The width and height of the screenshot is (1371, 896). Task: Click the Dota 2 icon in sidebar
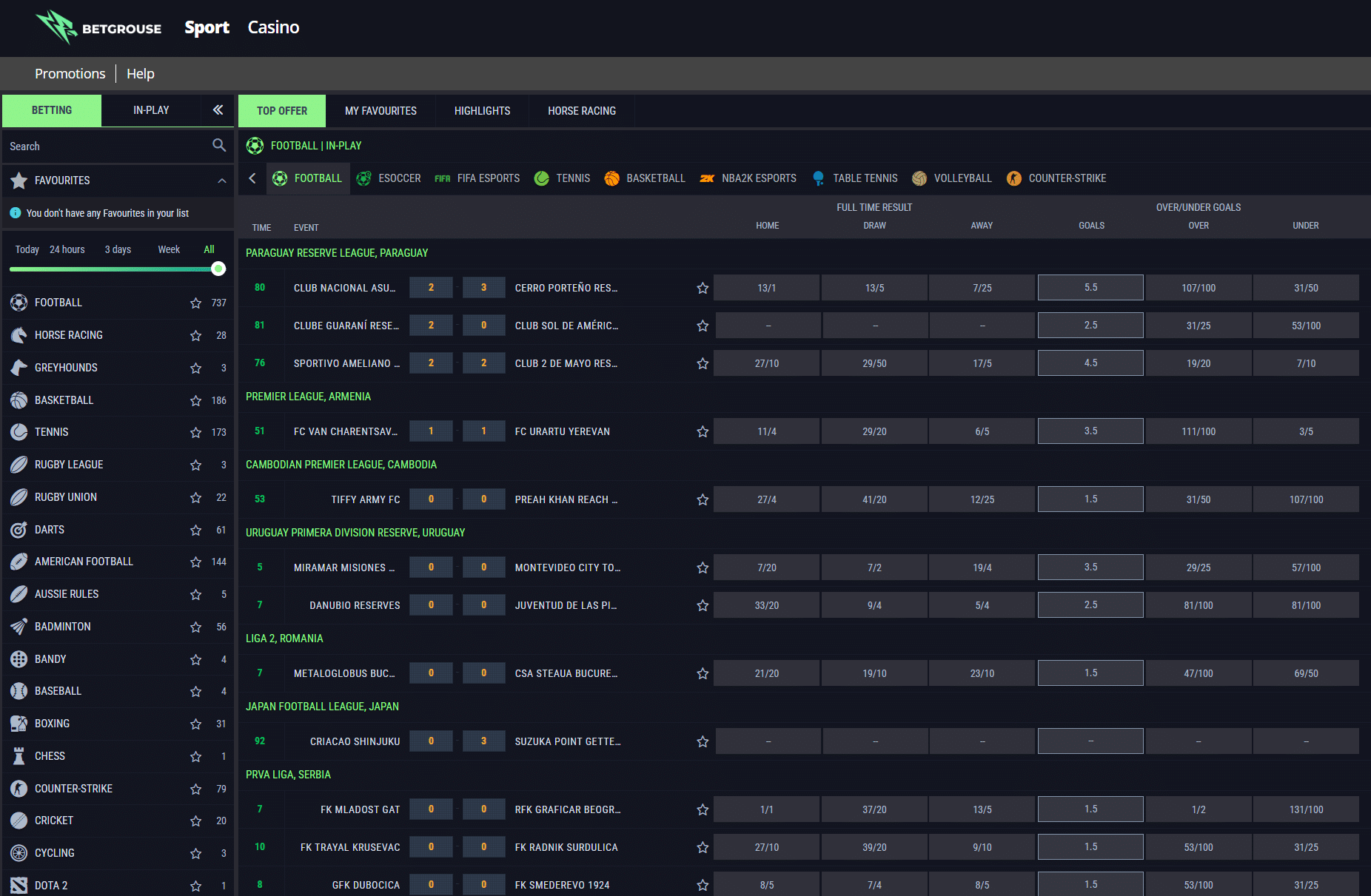[x=19, y=886]
